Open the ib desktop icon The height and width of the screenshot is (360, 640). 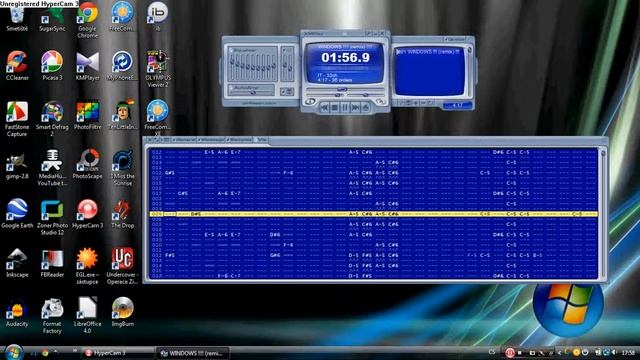158,17
